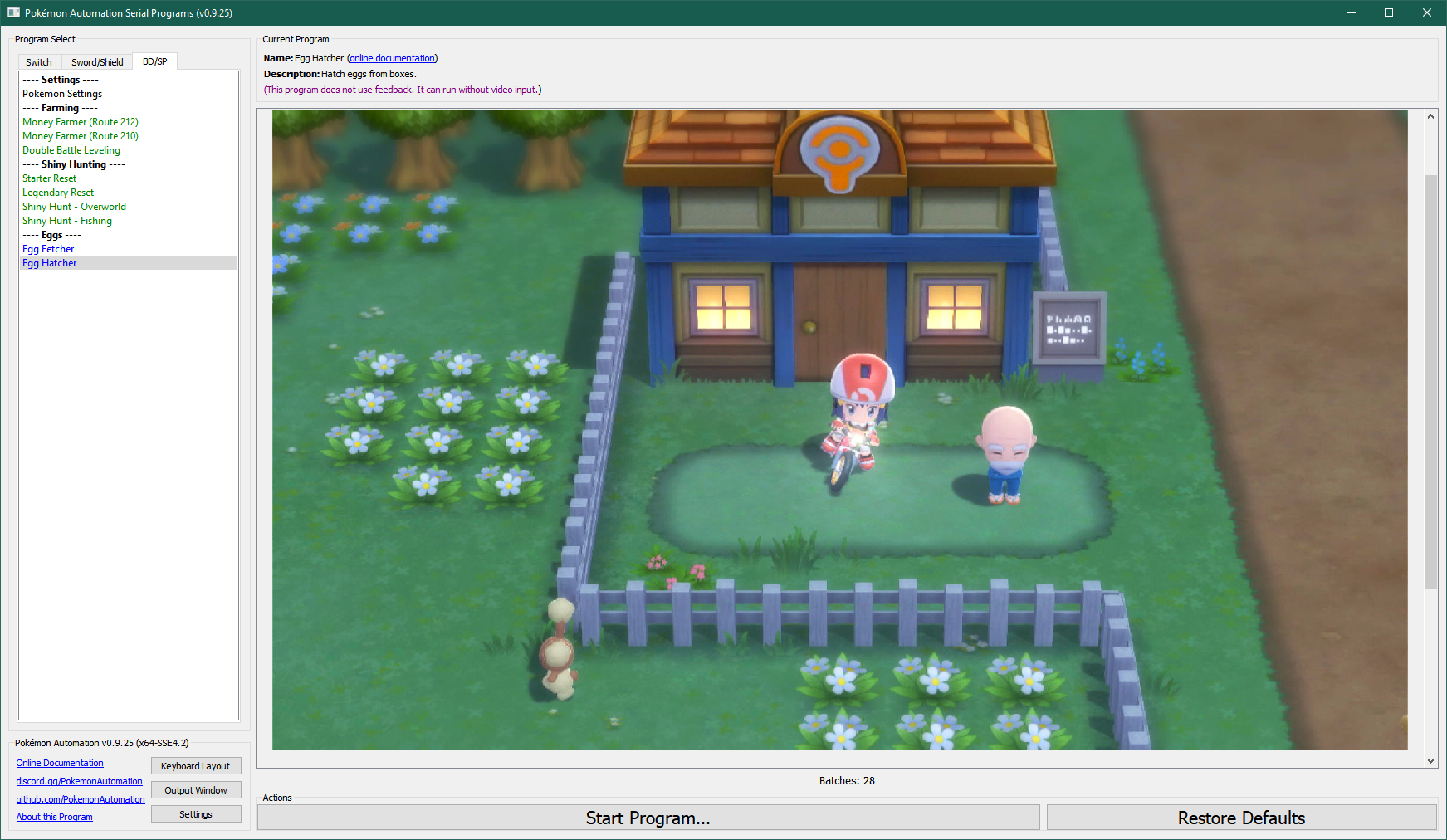The height and width of the screenshot is (840, 1447).
Task: Click the Start Program button
Action: coord(648,818)
